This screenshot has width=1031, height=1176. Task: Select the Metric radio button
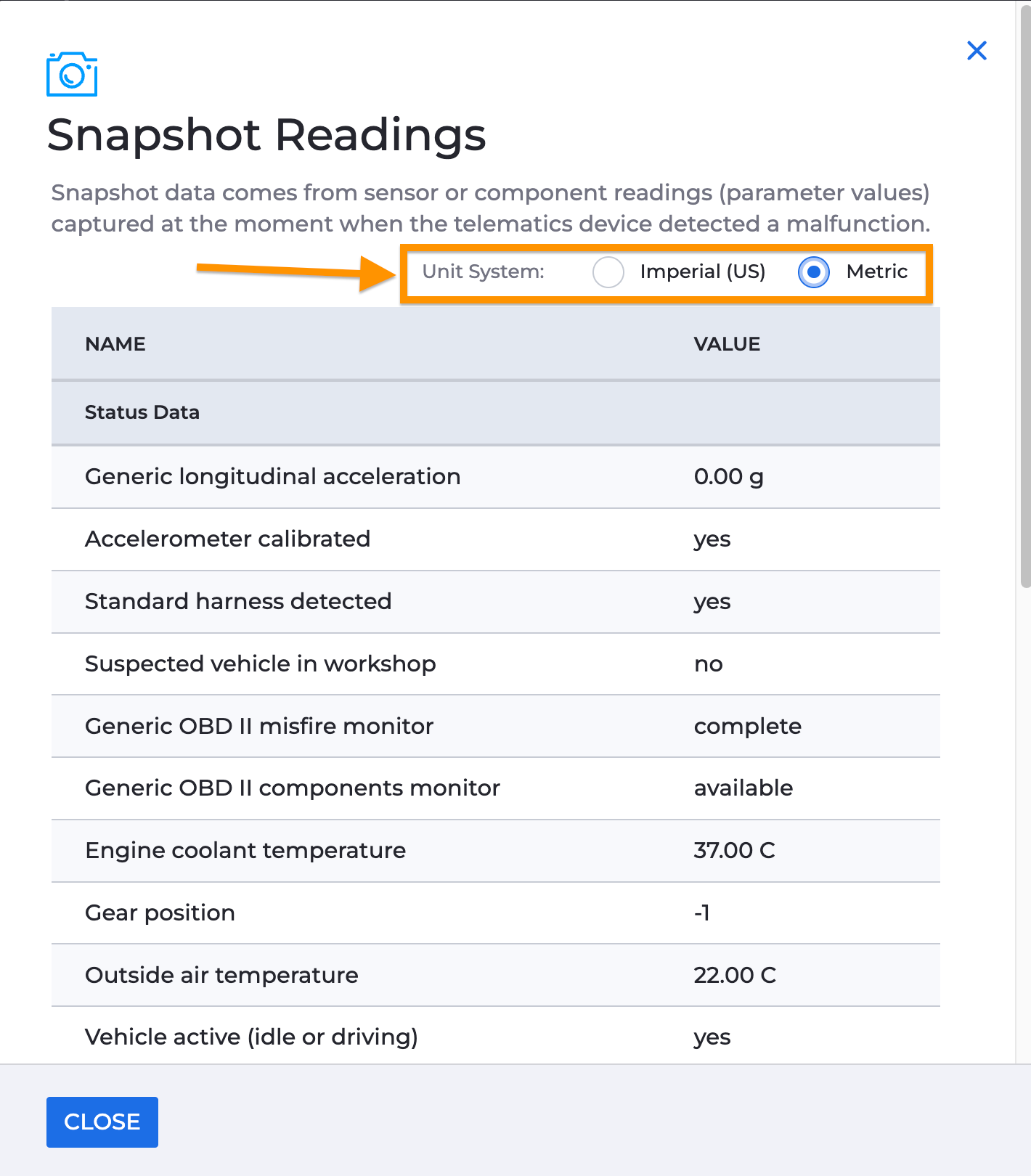814,272
